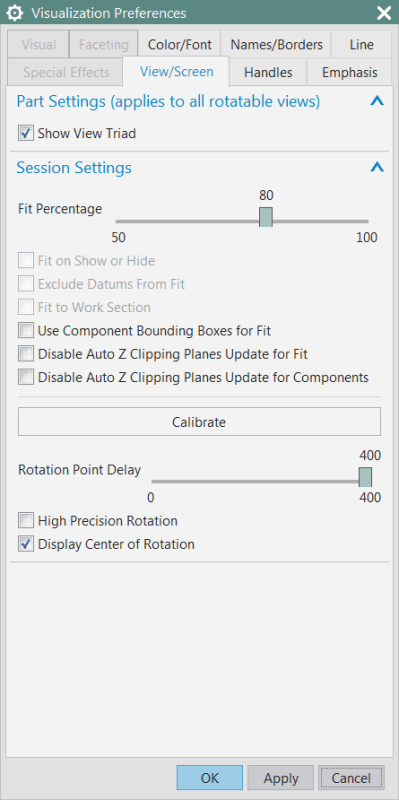Uncheck Show View Triad
Image resolution: width=399 pixels, height=800 pixels.
26,134
